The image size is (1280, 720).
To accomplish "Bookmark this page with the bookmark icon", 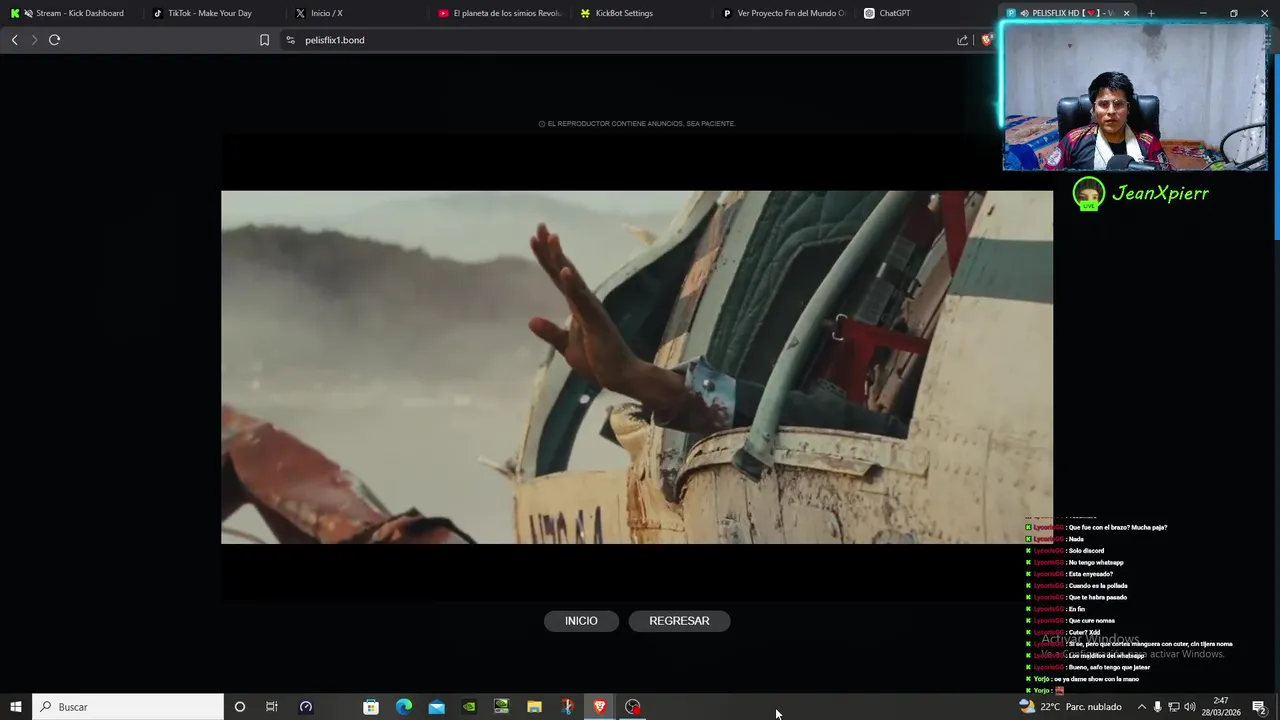I will tap(264, 40).
